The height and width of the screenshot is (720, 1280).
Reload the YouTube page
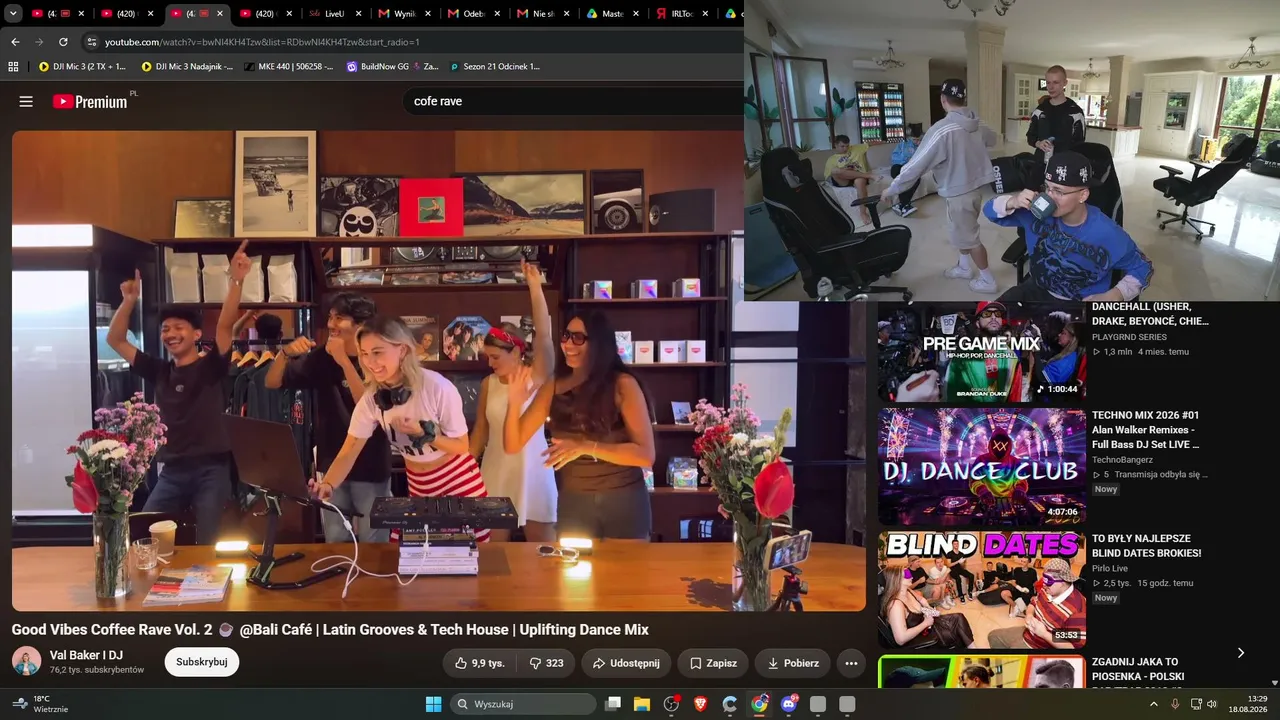63,42
